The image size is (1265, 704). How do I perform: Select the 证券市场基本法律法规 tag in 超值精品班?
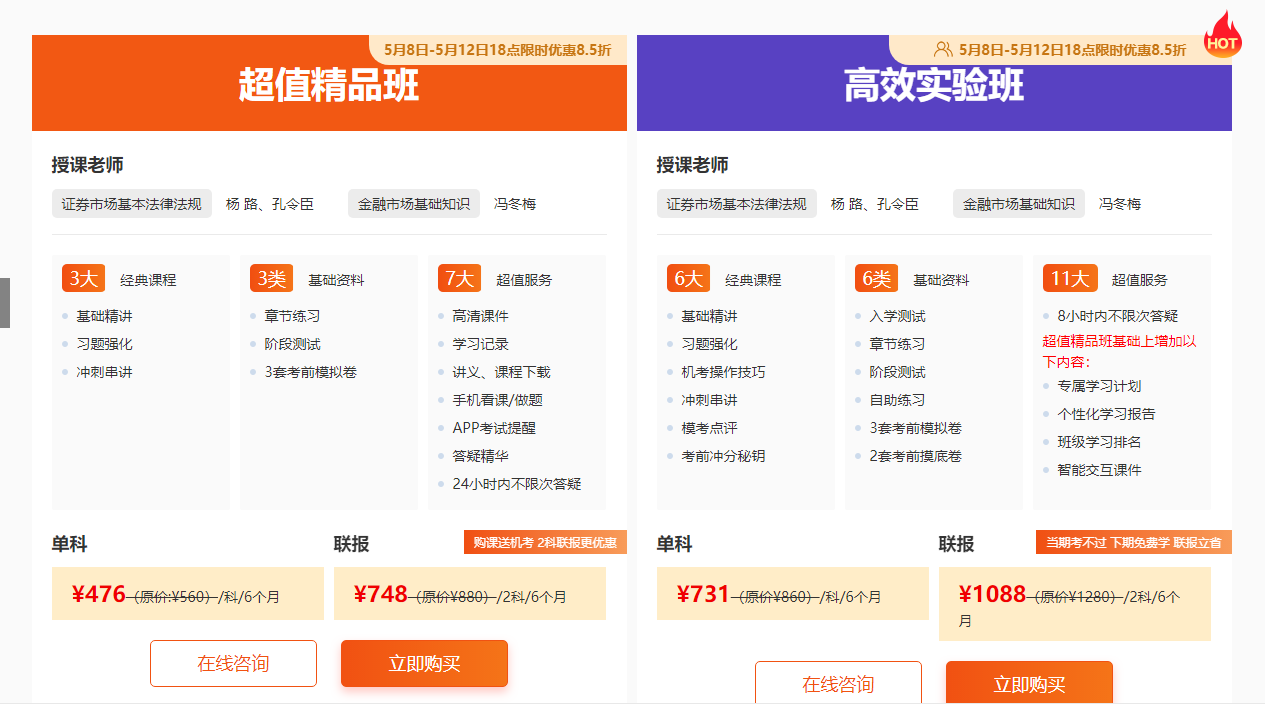[x=132, y=203]
